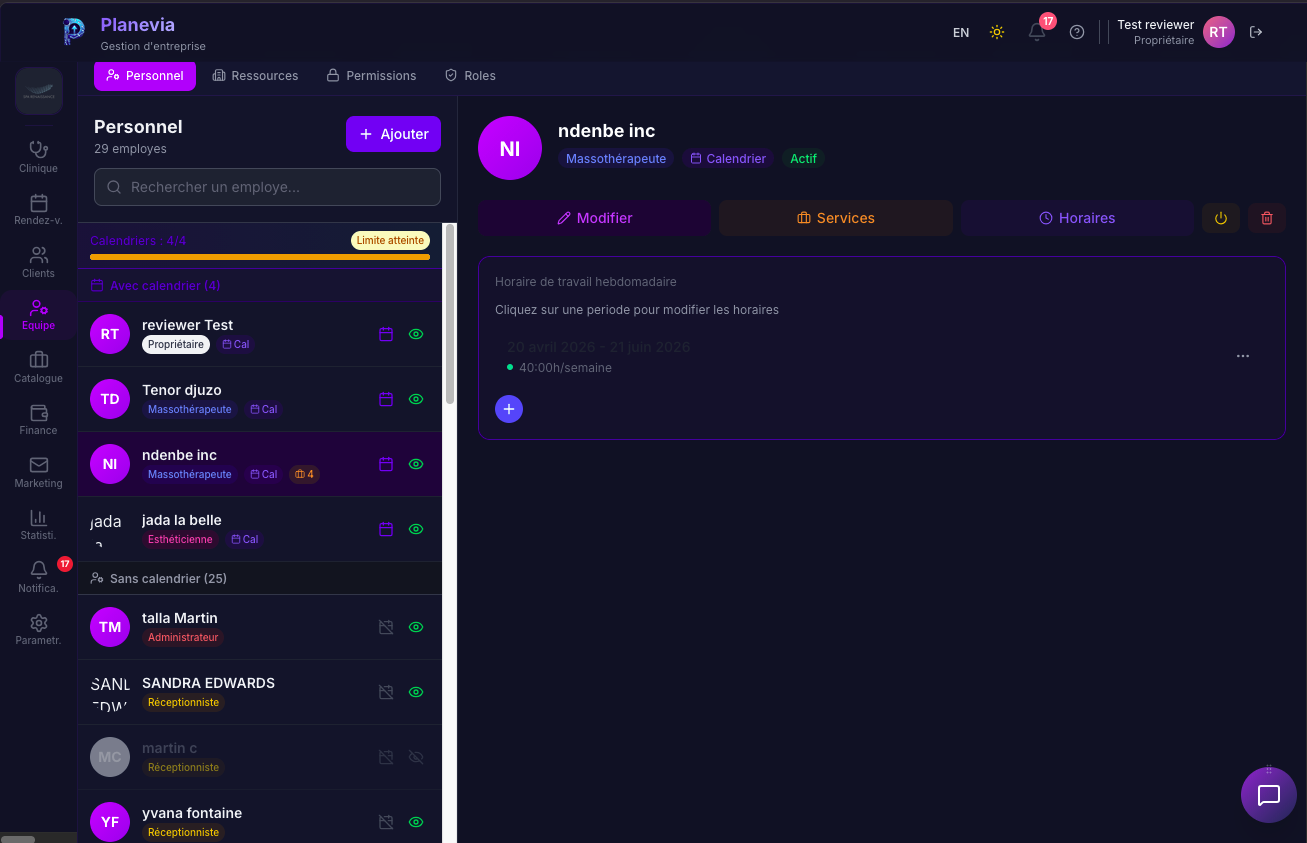Click the Ajouter employee button

click(x=393, y=134)
